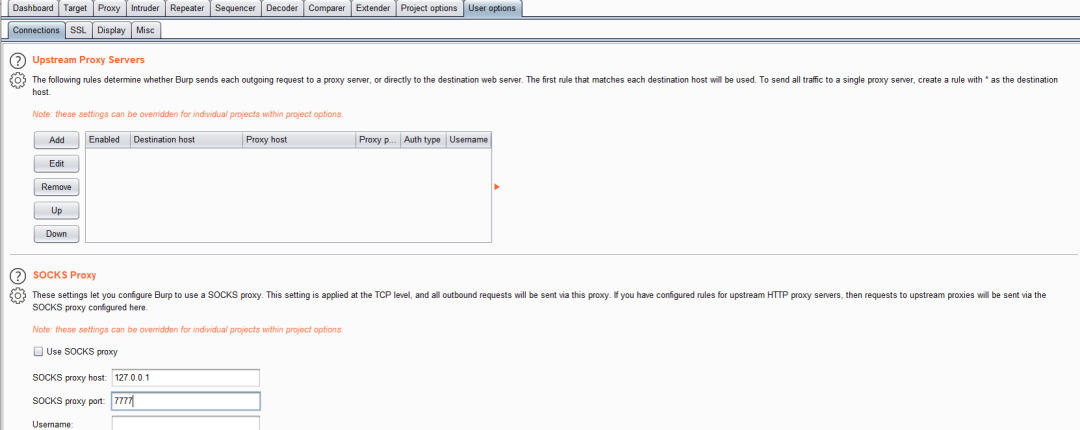Viewport: 1080px width, 430px height.
Task: Click the orange arrow beside proxy table
Action: tap(497, 187)
